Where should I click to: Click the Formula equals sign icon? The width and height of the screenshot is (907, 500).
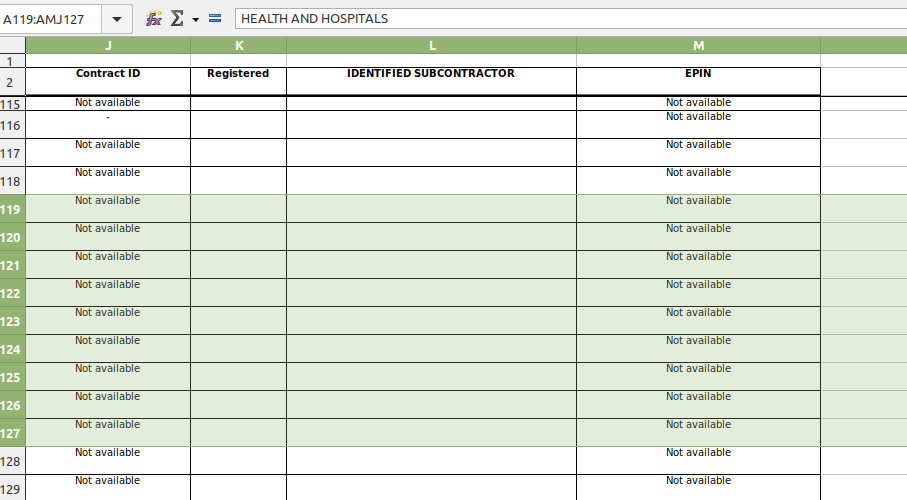[x=215, y=19]
